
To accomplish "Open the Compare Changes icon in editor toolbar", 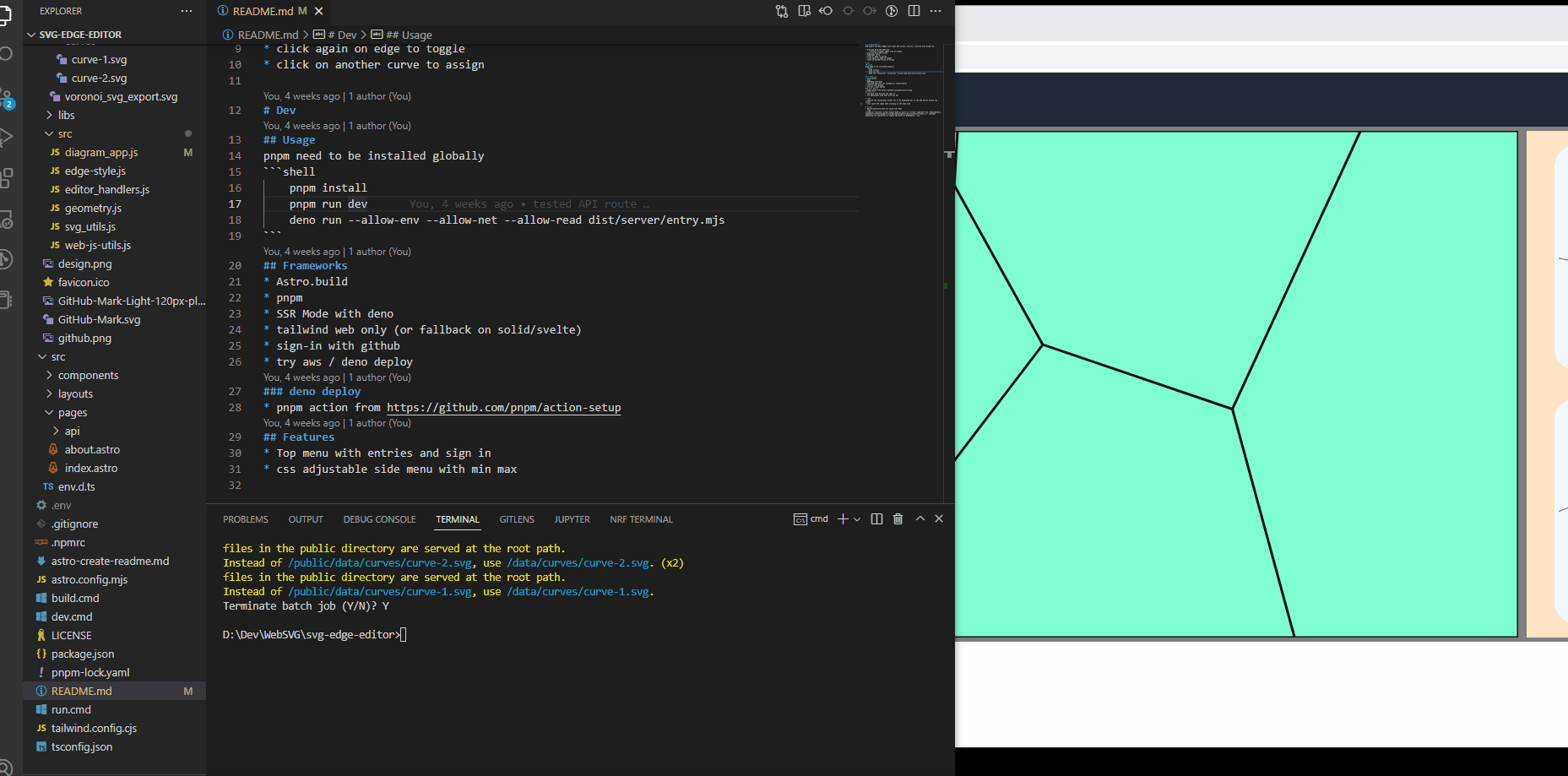I will (x=782, y=11).
